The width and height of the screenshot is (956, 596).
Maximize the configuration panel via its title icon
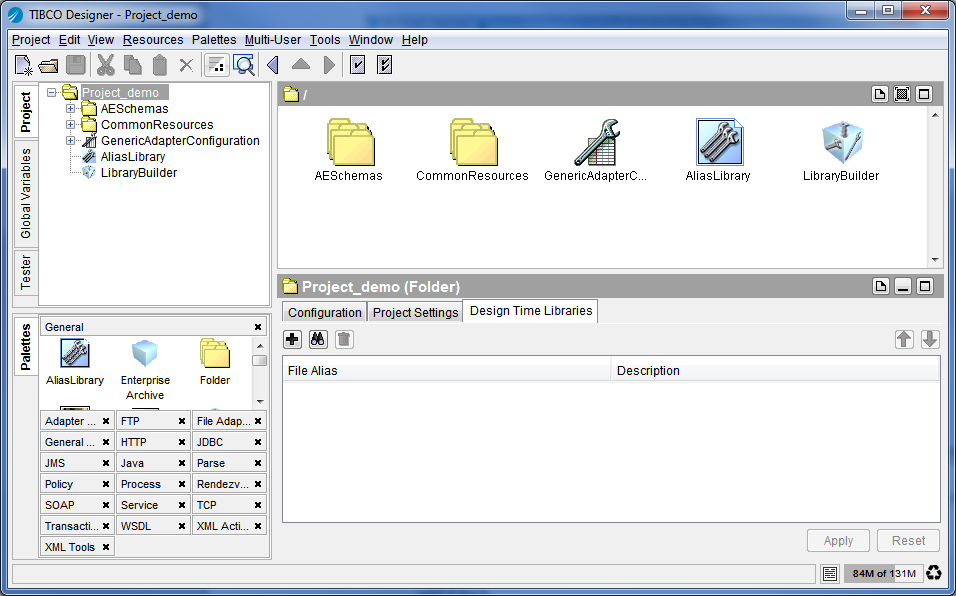click(x=925, y=286)
